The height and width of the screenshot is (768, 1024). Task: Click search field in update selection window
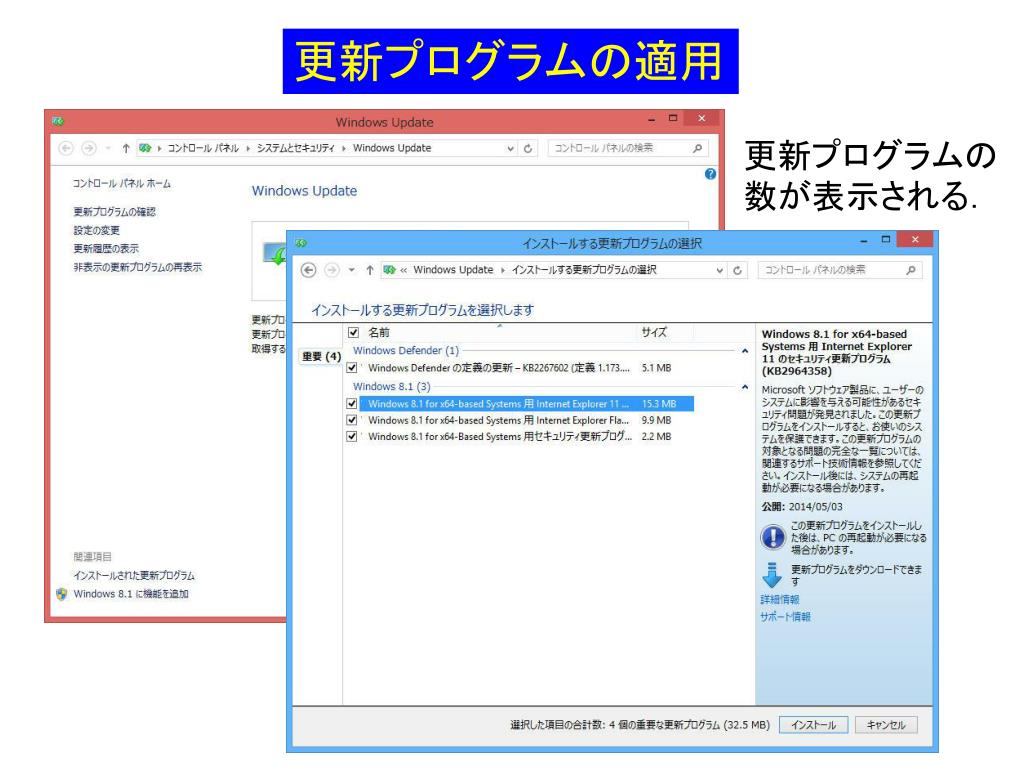839,270
